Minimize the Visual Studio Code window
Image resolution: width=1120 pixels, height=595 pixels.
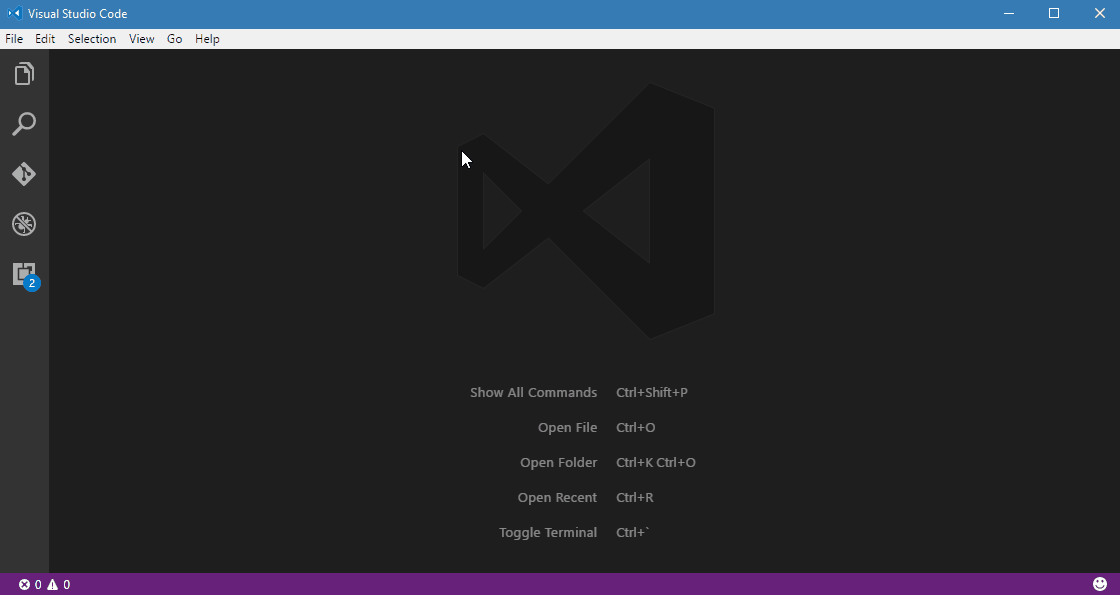coord(1009,13)
